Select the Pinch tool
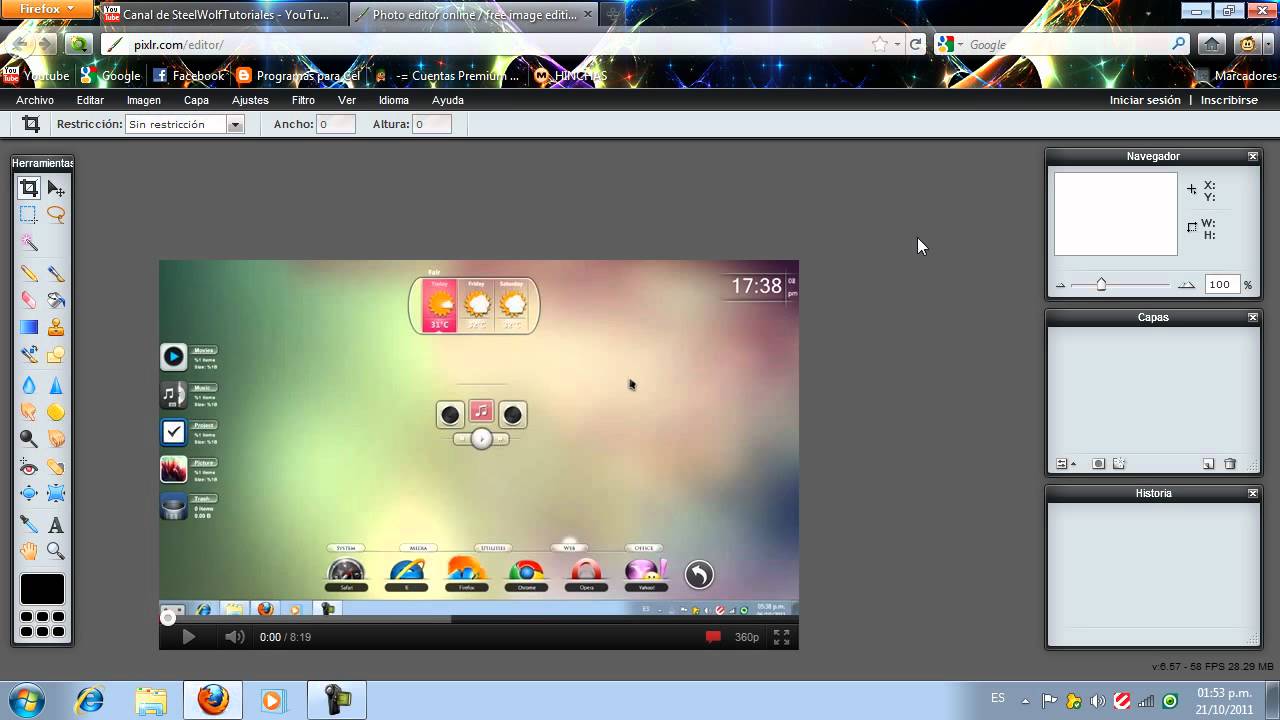The height and width of the screenshot is (720, 1280). point(56,493)
